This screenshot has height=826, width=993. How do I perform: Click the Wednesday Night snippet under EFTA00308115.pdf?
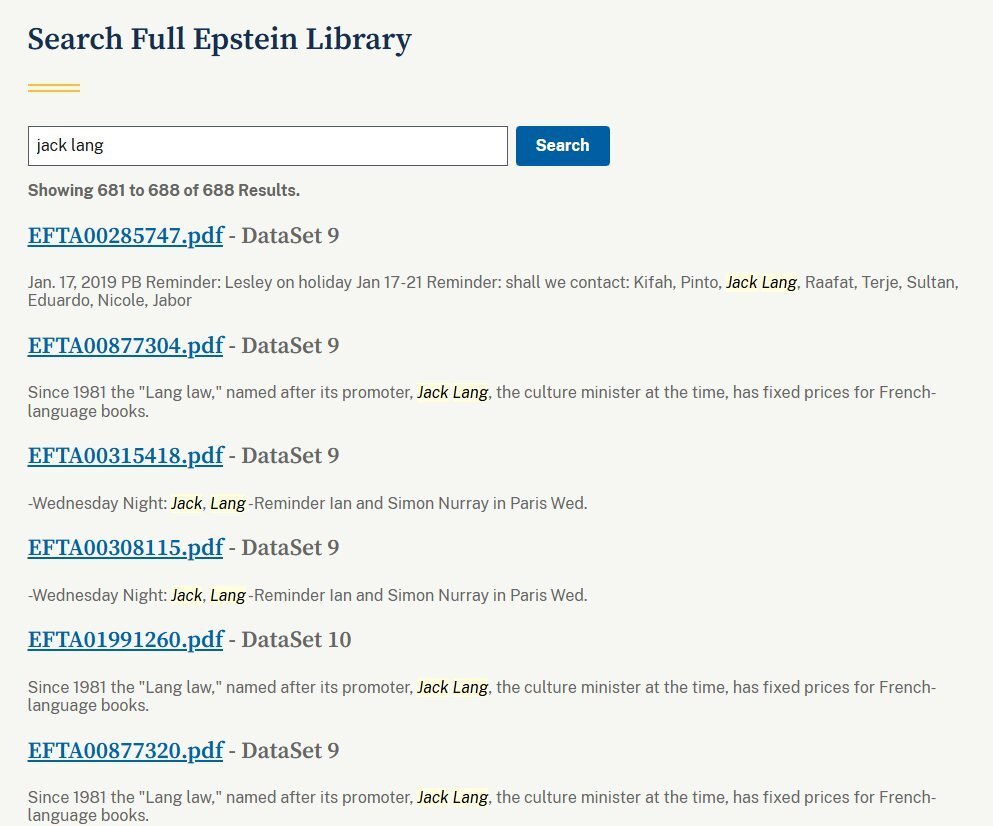pyautogui.click(x=307, y=596)
